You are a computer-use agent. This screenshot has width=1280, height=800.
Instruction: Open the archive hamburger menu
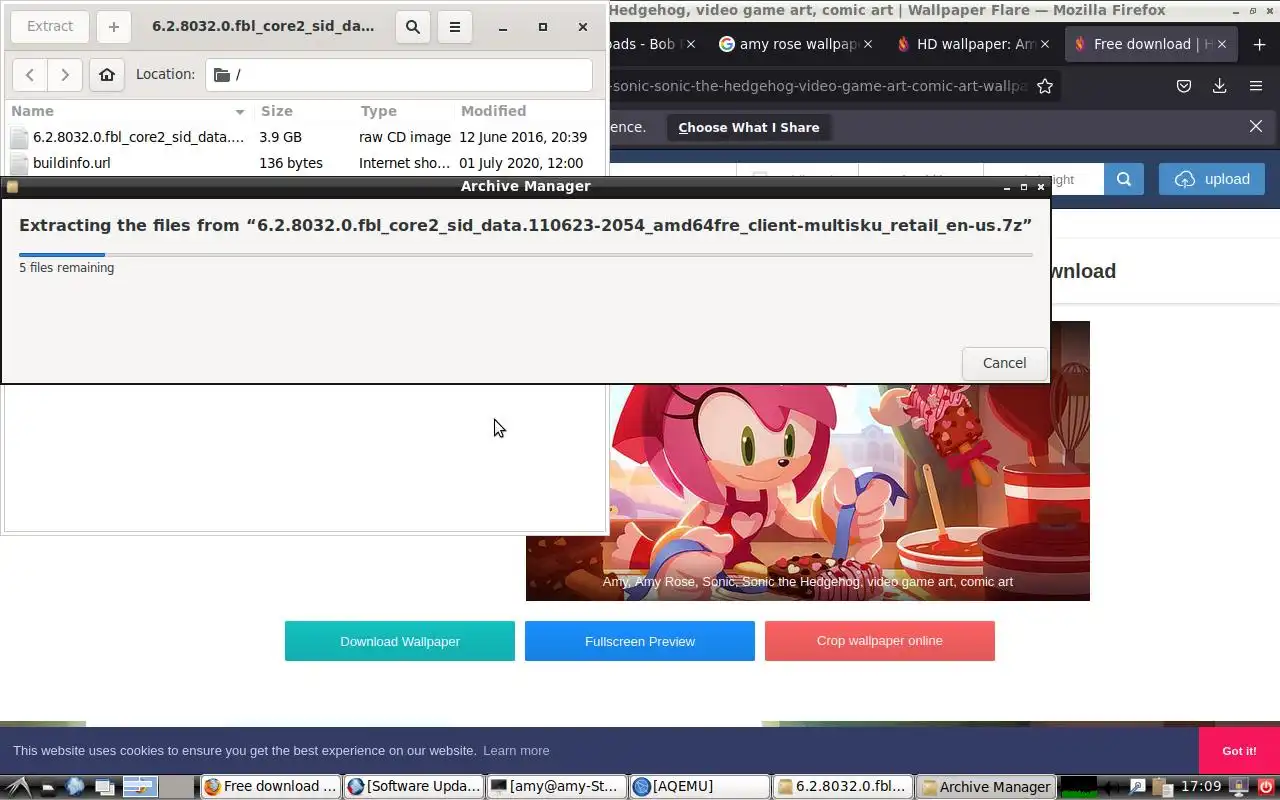pos(455,27)
